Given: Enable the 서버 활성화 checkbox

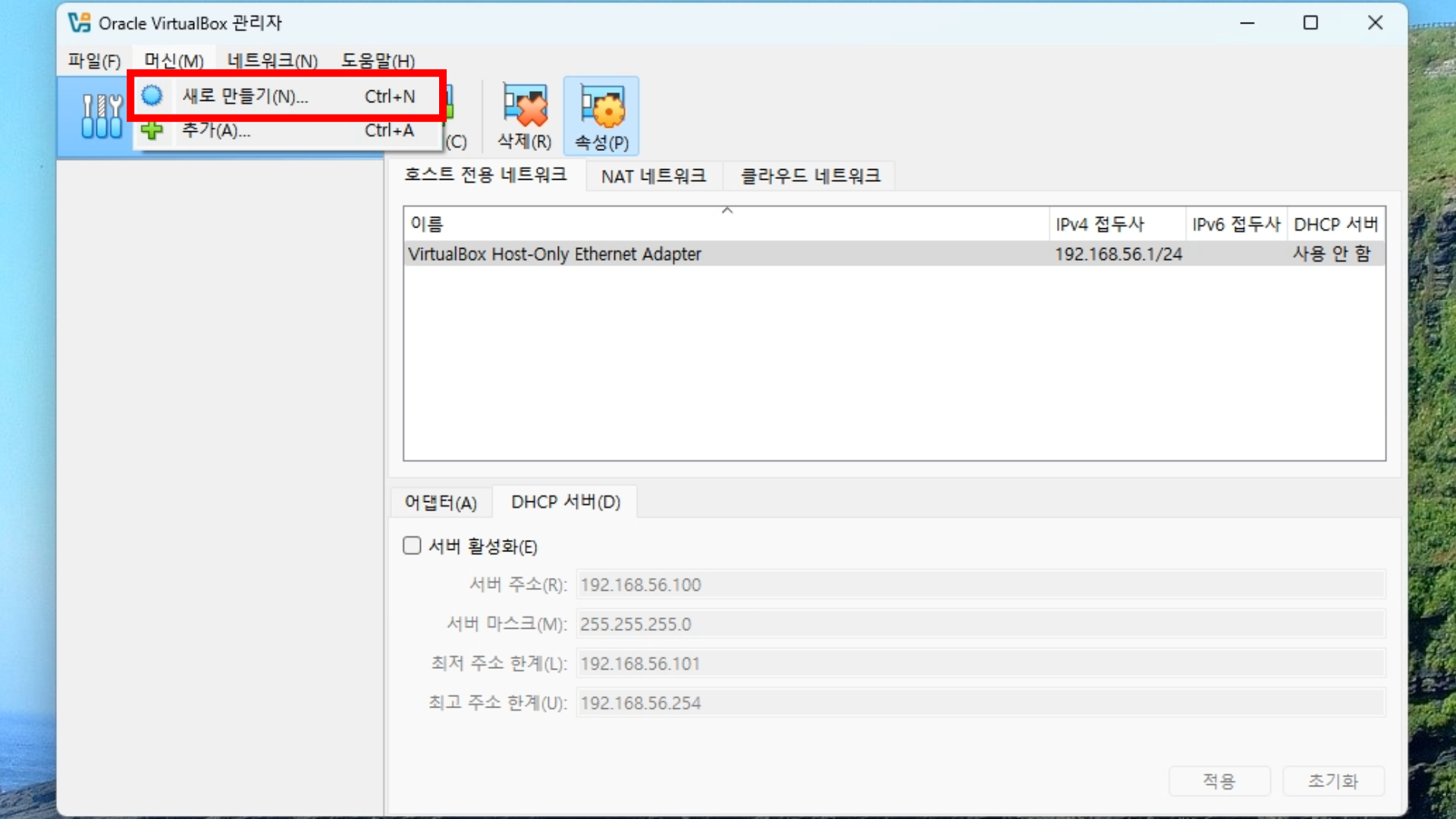Looking at the screenshot, I should click(x=412, y=546).
